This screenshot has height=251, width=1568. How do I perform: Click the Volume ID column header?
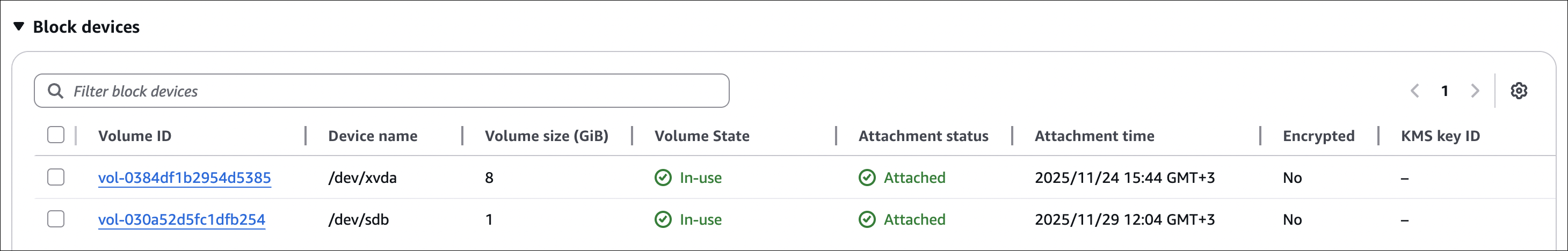click(135, 136)
